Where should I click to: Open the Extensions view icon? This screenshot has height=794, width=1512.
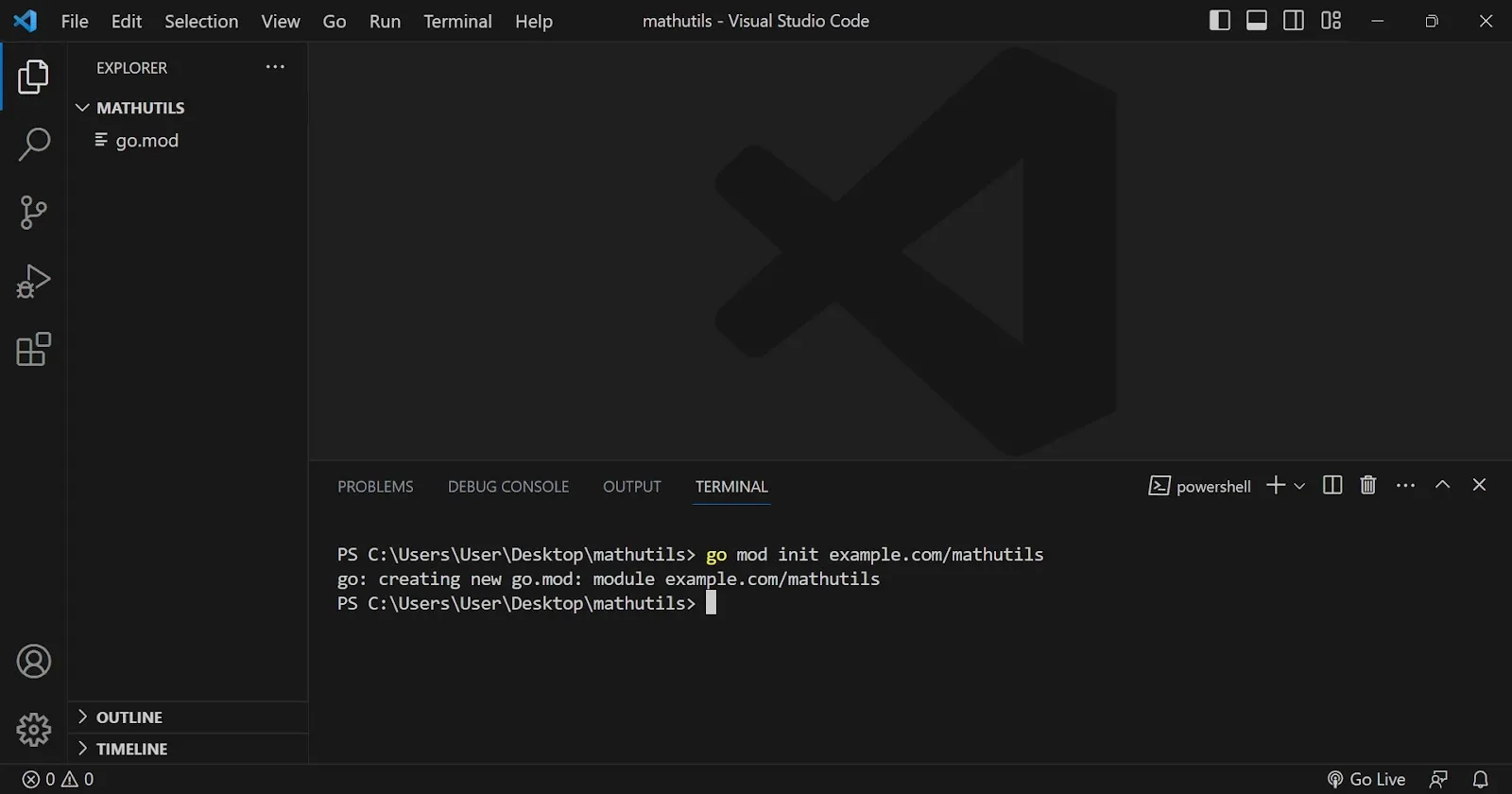click(33, 349)
